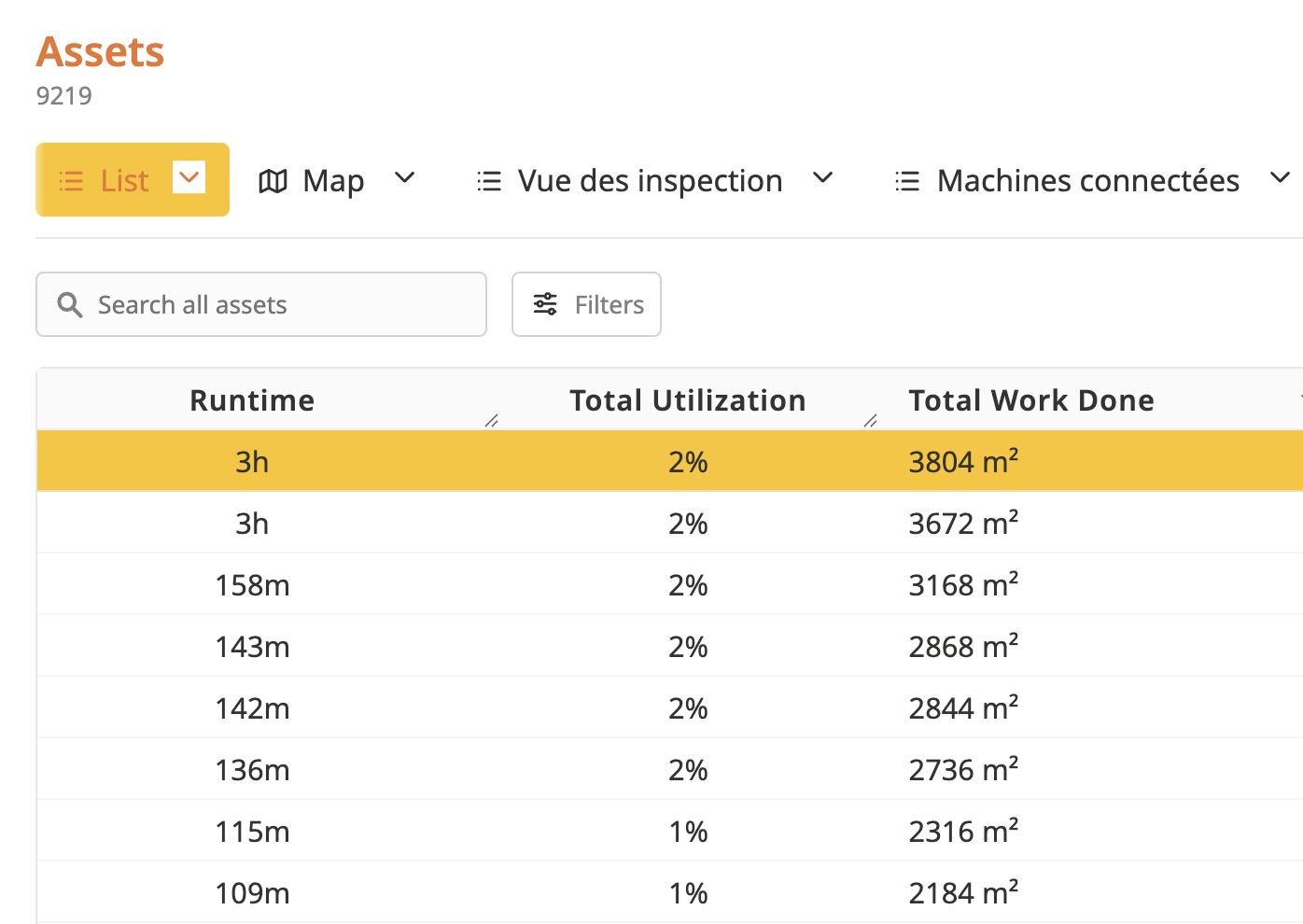Click the Vue des inspection list icon
Viewport: 1303px width, 924px height.
489,180
